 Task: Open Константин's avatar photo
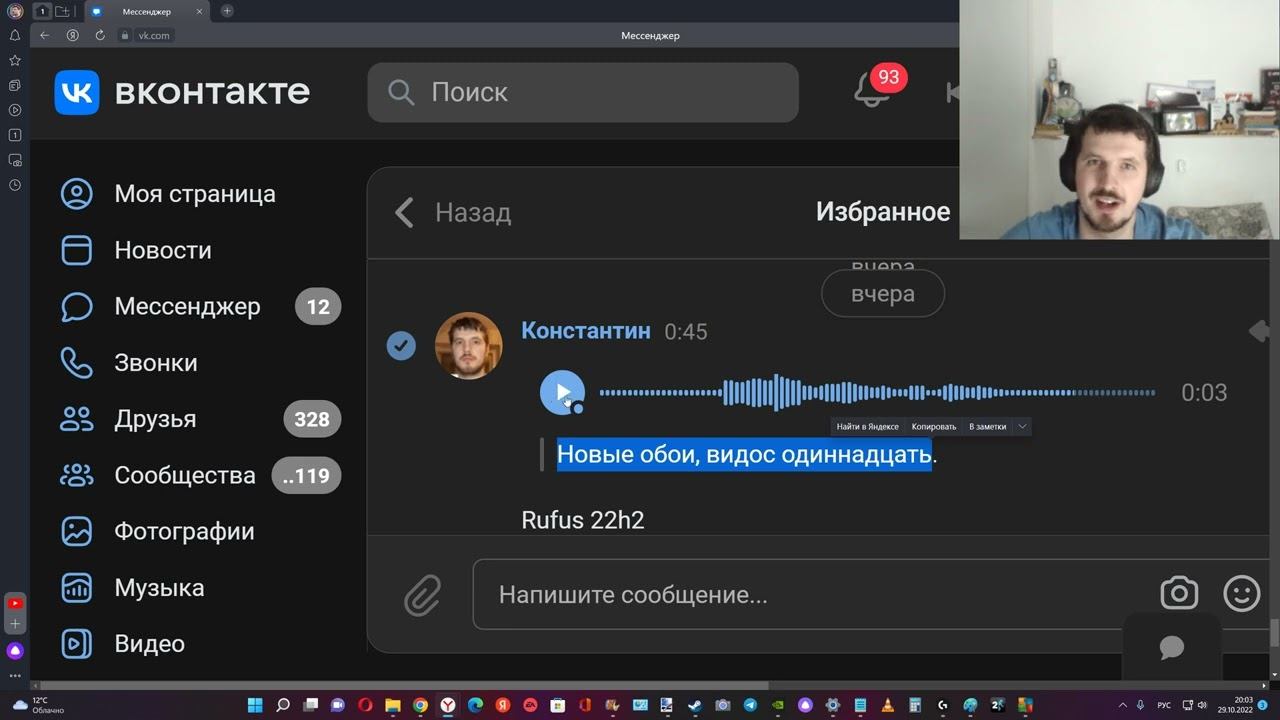coord(468,346)
